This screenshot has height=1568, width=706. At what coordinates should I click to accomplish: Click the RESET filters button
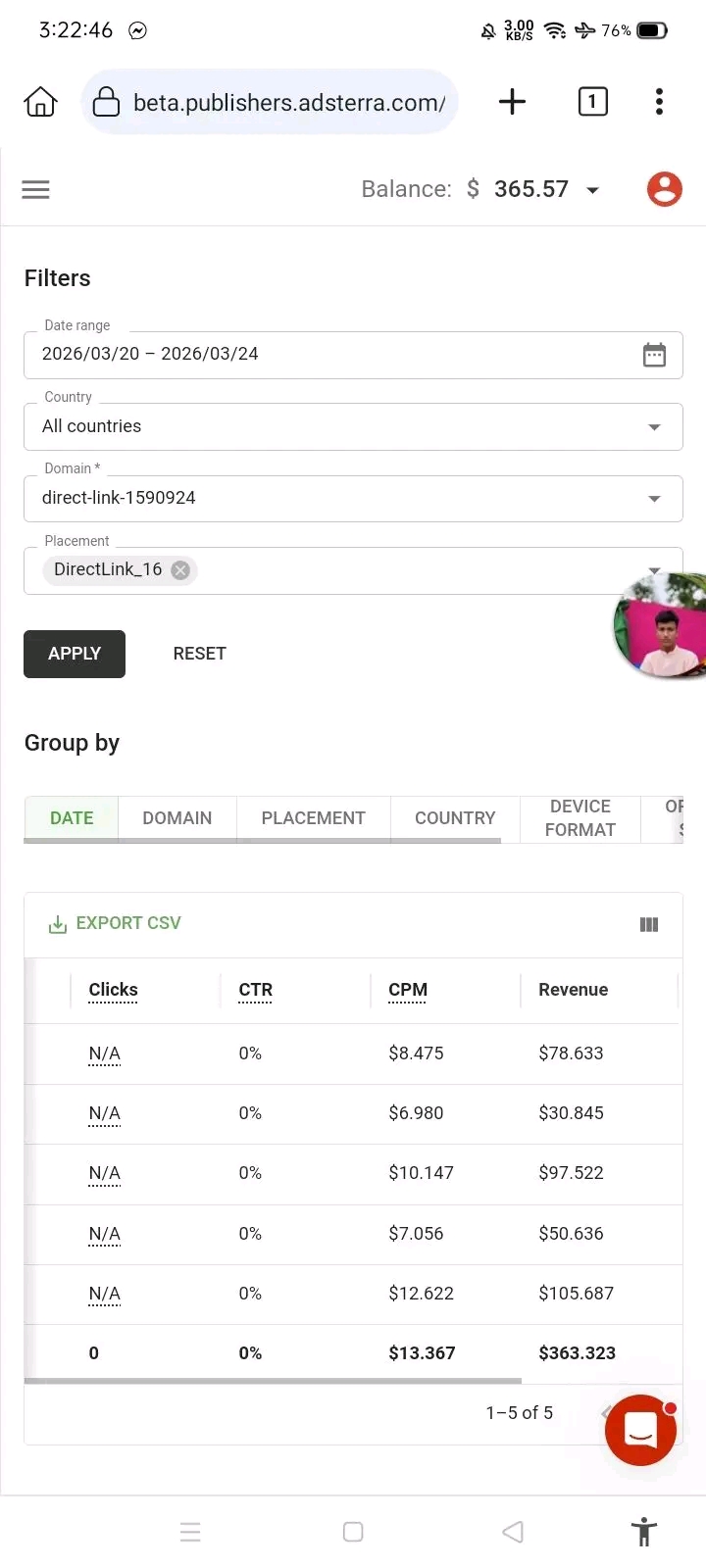[199, 654]
